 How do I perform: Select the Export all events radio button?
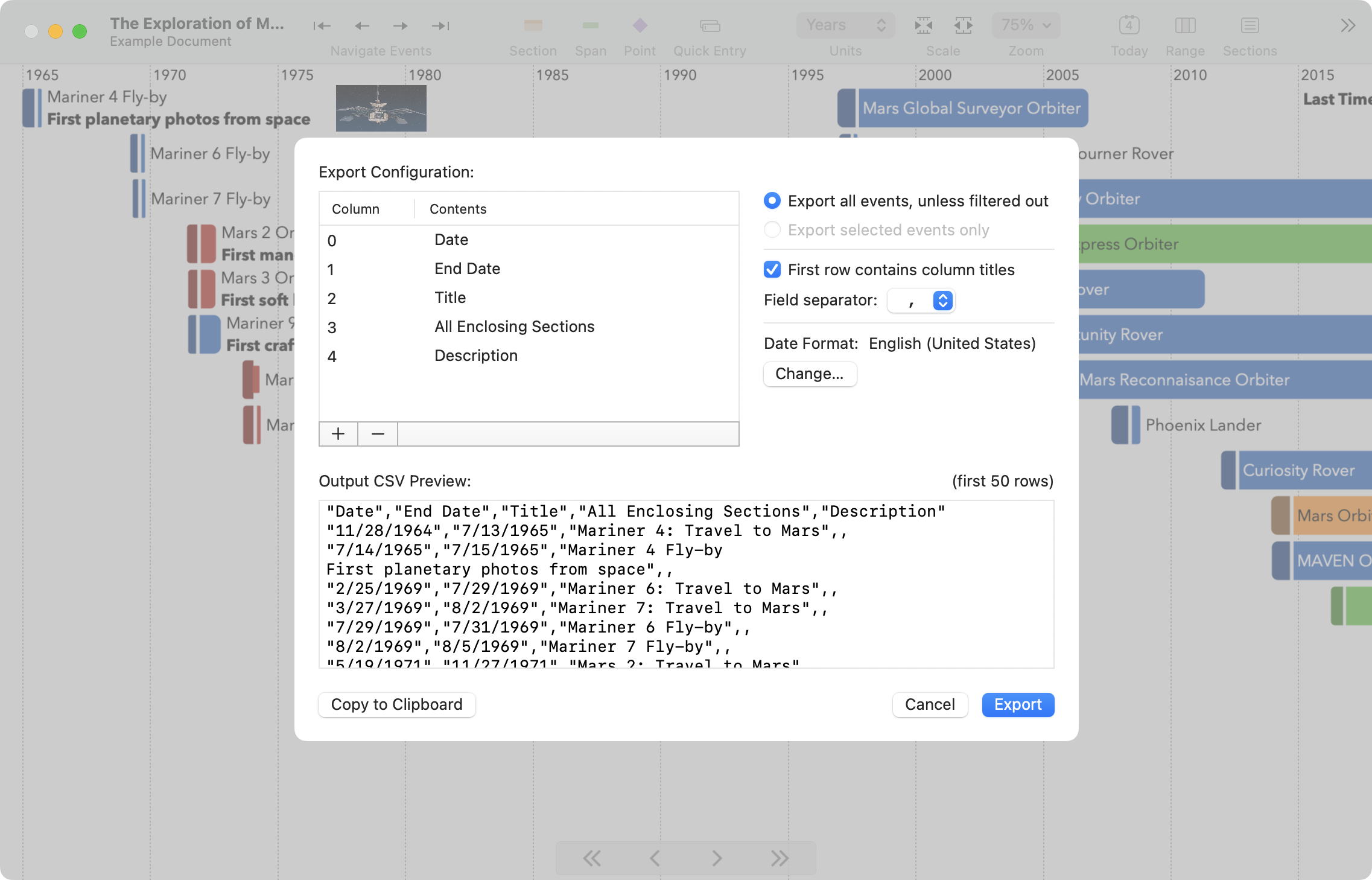(x=773, y=201)
